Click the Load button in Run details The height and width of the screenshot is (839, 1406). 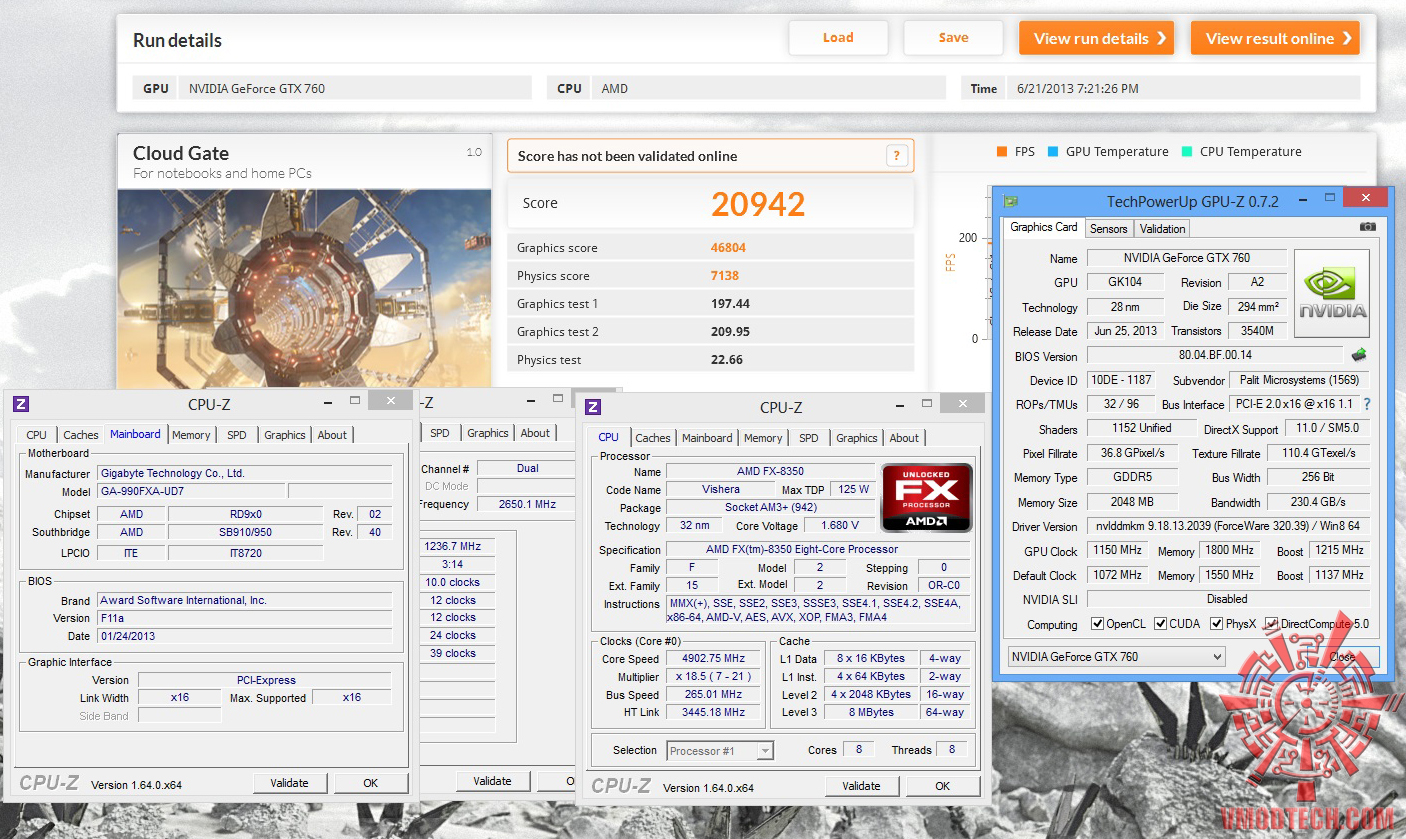pyautogui.click(x=838, y=38)
